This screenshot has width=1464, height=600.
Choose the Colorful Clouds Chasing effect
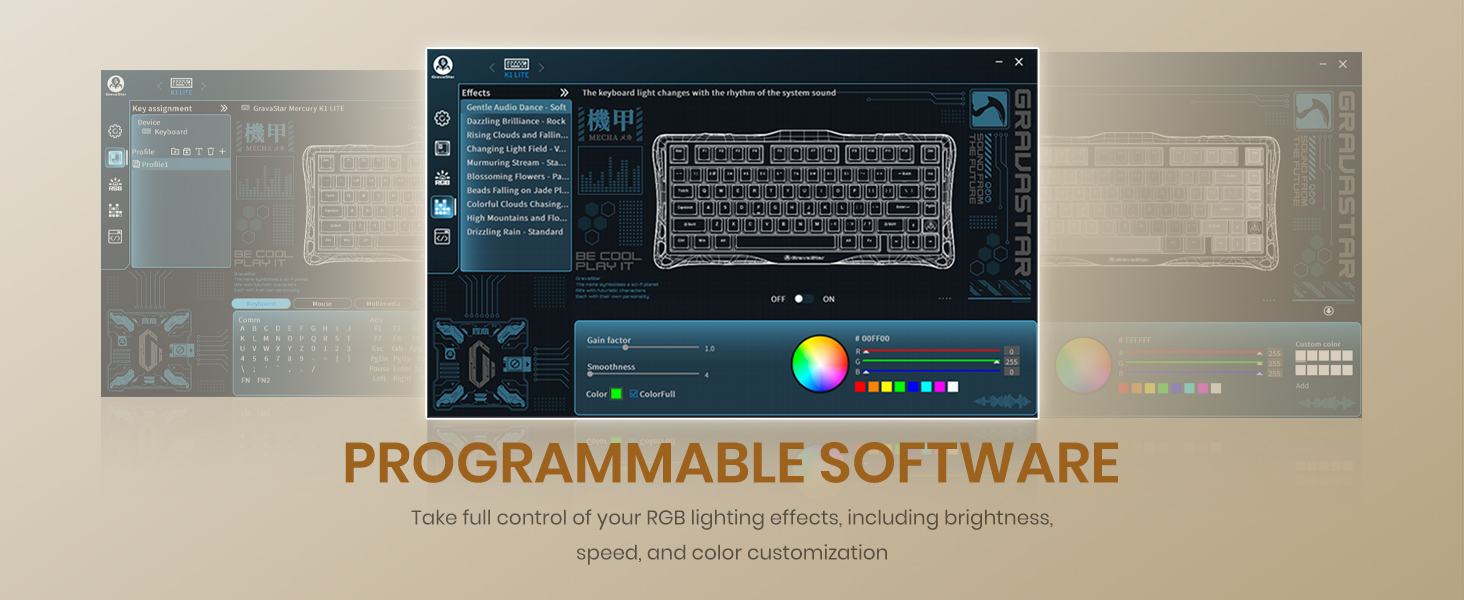click(516, 204)
